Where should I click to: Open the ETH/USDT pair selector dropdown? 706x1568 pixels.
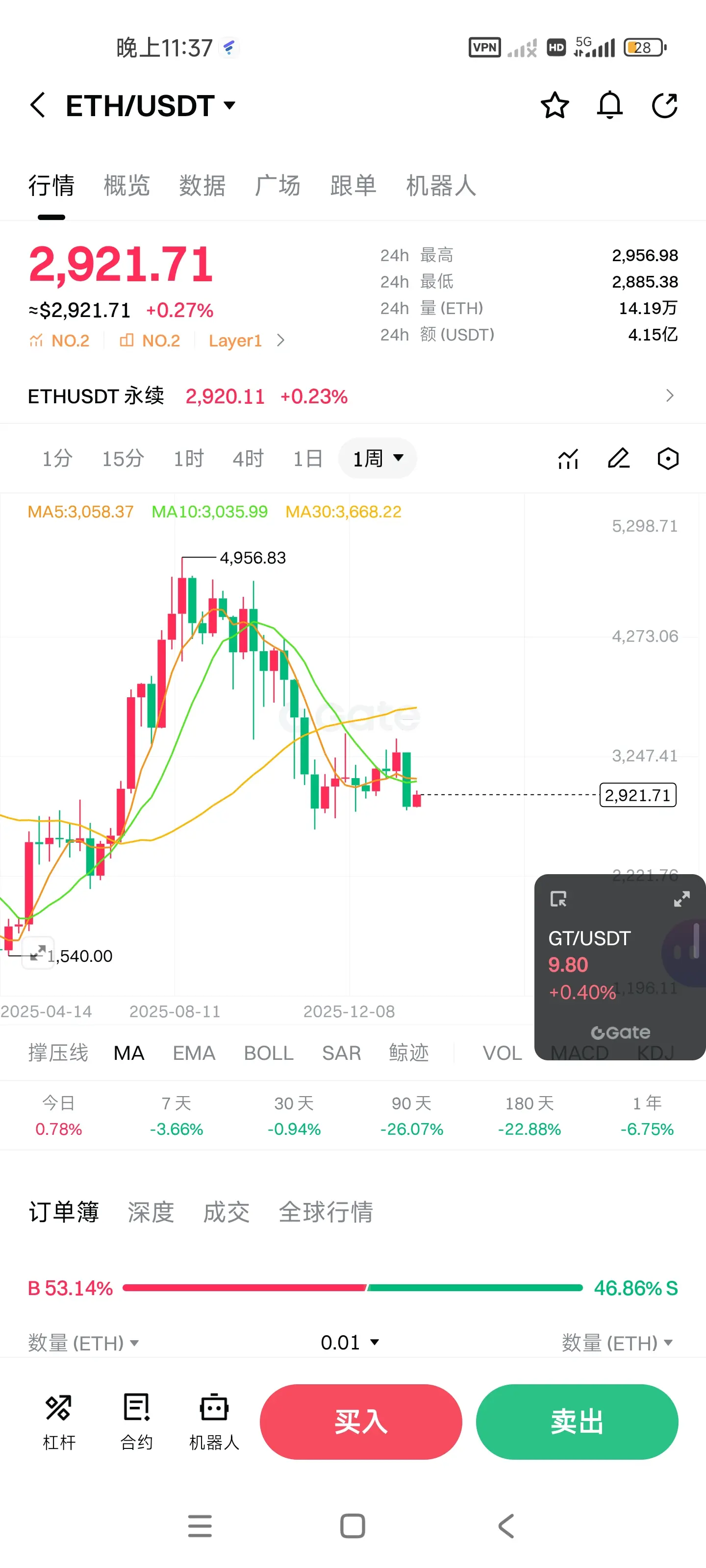click(229, 105)
